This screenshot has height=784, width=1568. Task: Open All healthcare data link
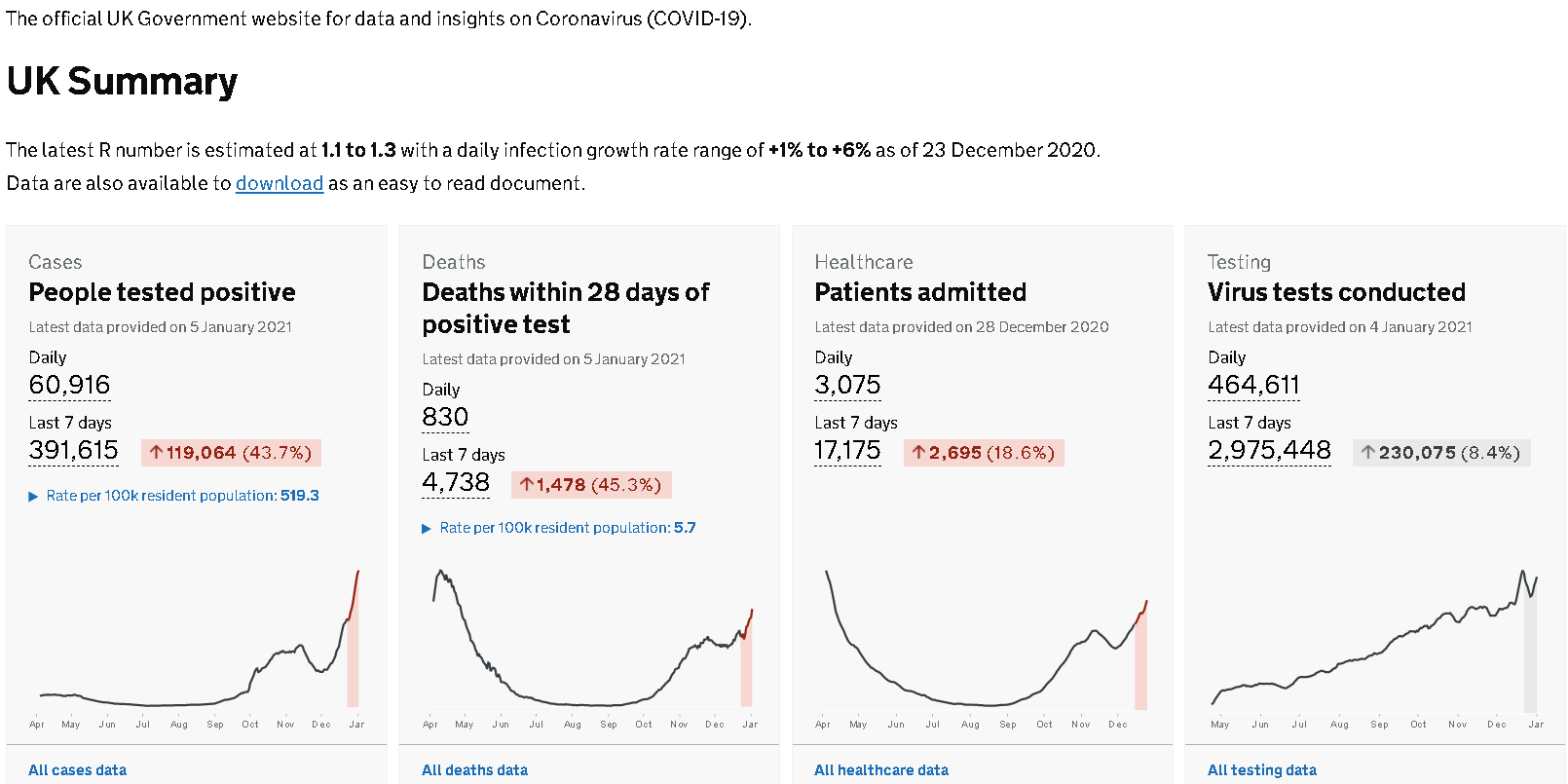880,769
